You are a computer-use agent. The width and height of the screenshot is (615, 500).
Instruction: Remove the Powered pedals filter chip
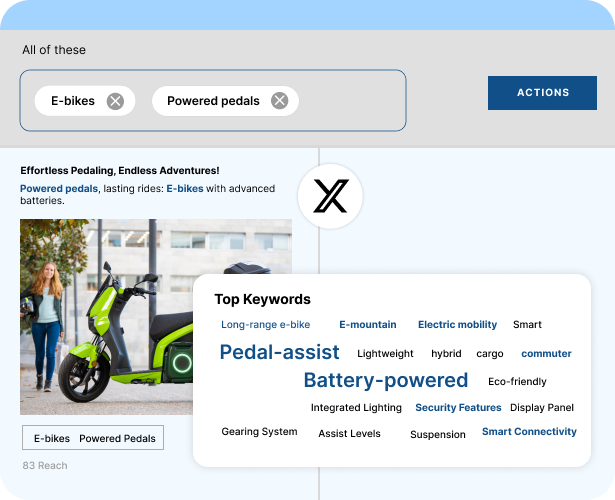tap(280, 101)
